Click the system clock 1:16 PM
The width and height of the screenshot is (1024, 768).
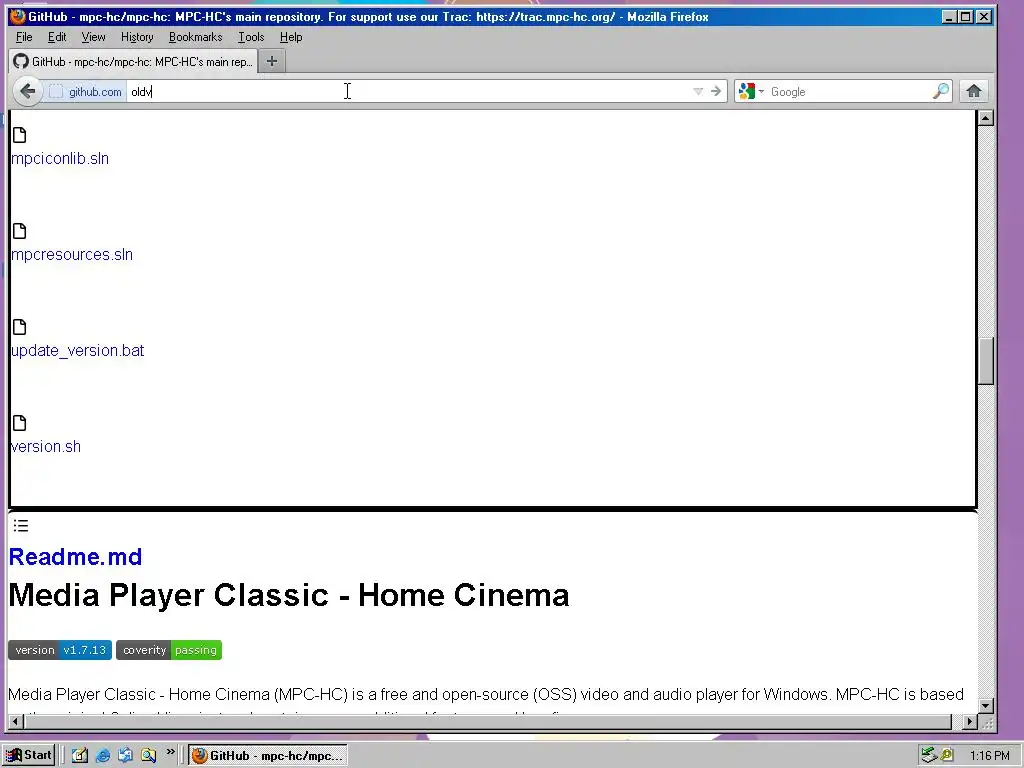point(989,756)
